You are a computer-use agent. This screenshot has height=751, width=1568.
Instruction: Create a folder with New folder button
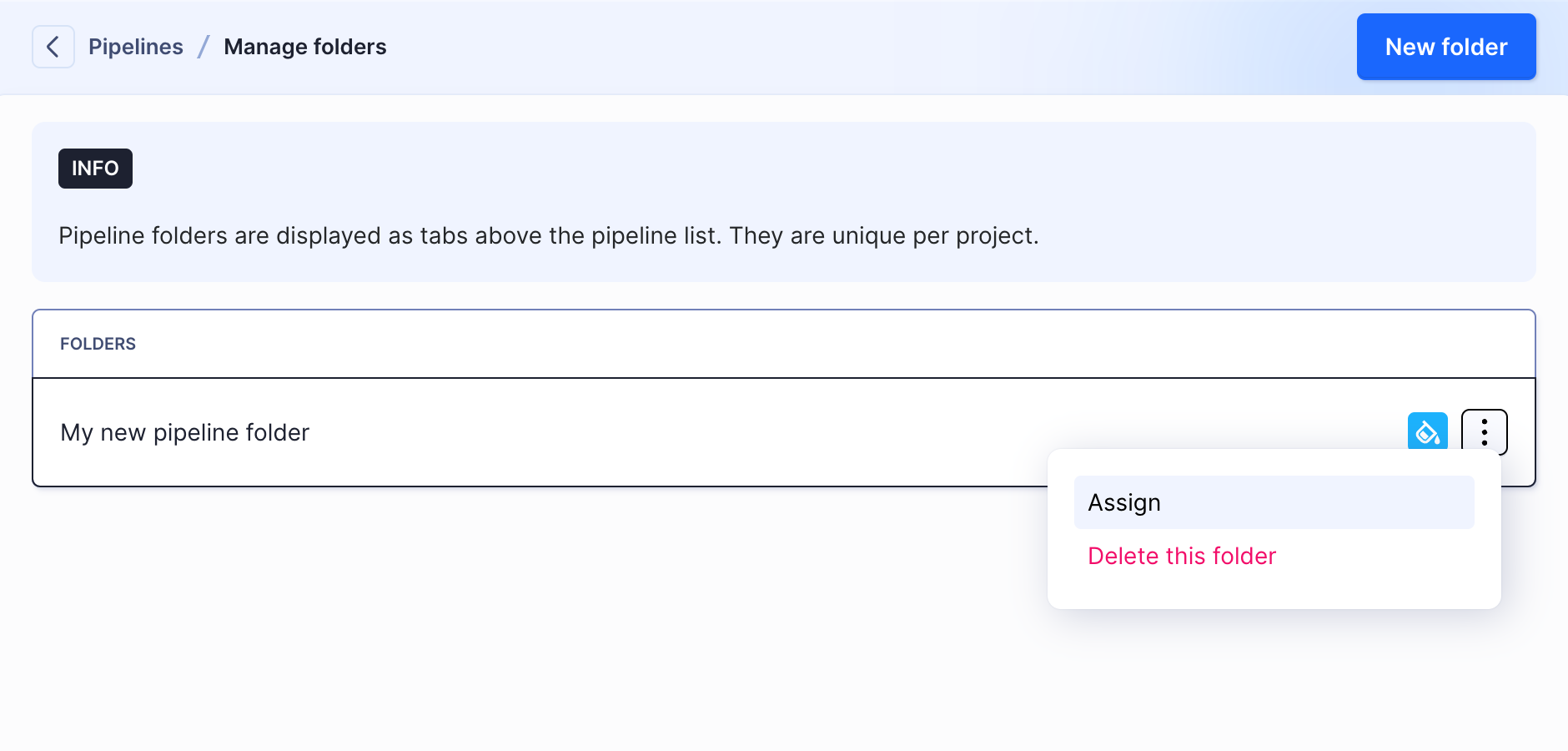1446,47
